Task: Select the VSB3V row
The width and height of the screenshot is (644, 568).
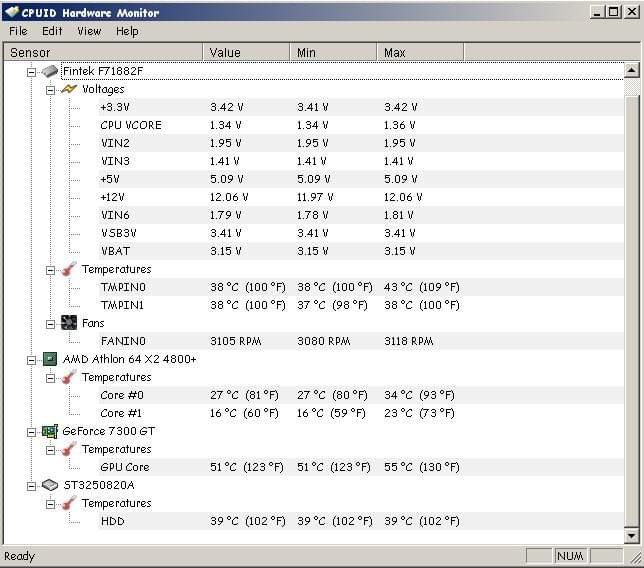Action: point(361,233)
